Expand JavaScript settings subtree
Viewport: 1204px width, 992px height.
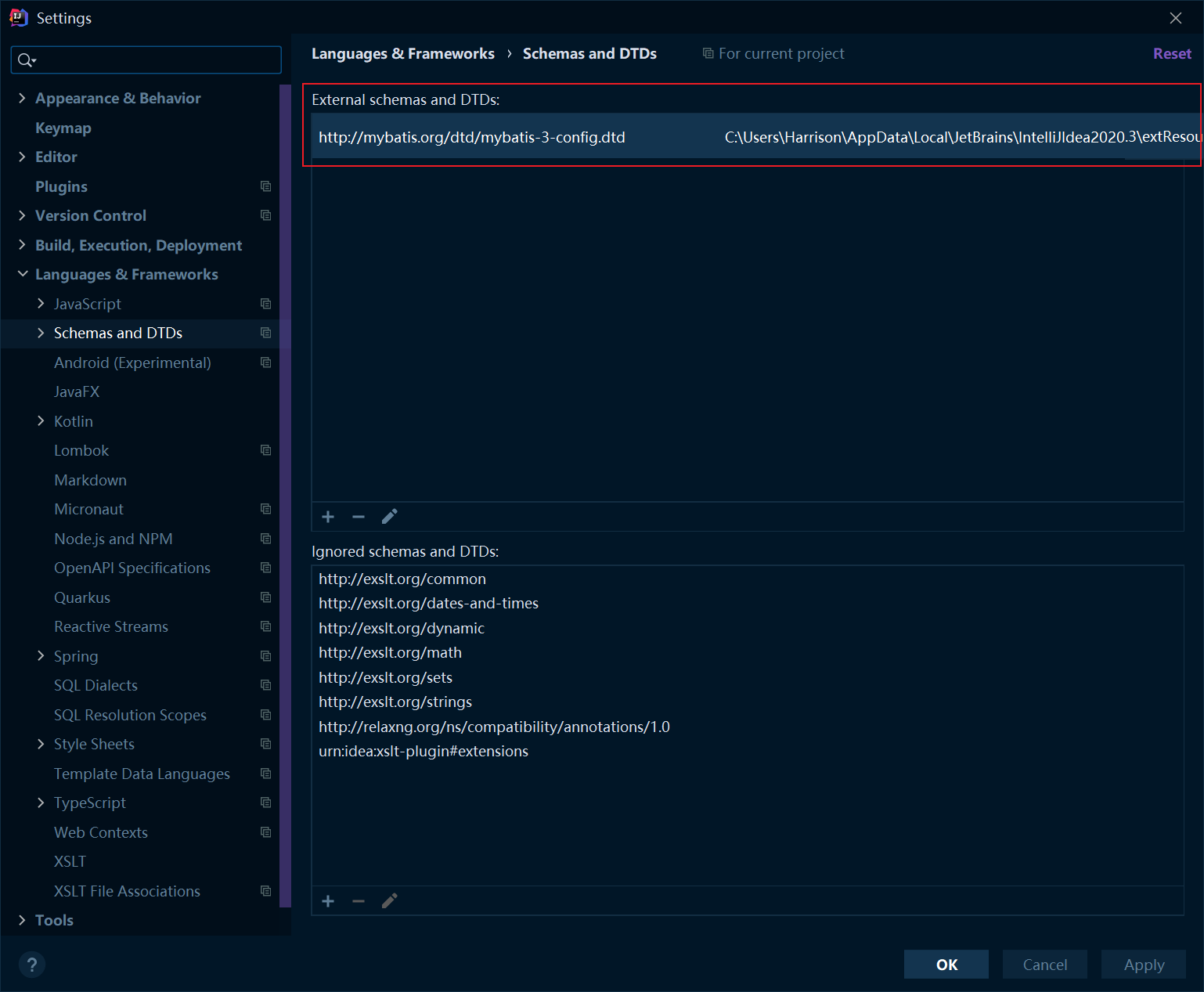click(x=41, y=304)
